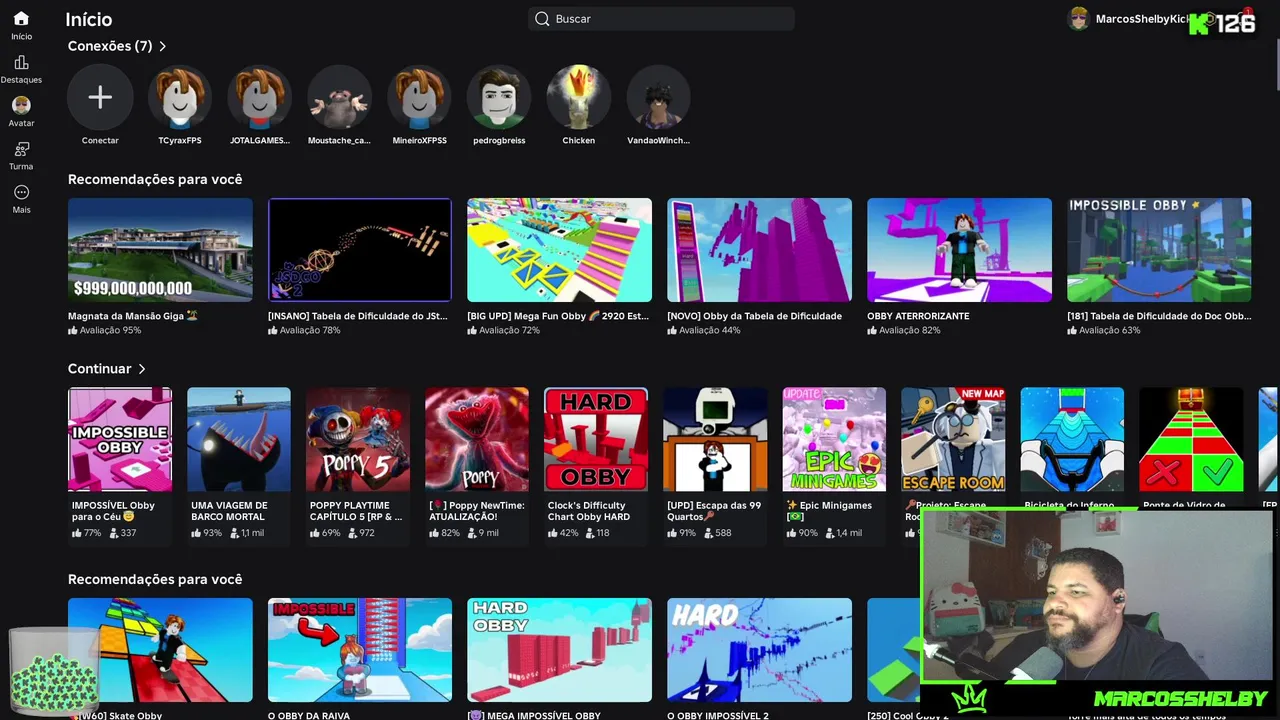Open MarcosShelbyKick profile avatar
Image resolution: width=1280 pixels, height=720 pixels.
1078,19
